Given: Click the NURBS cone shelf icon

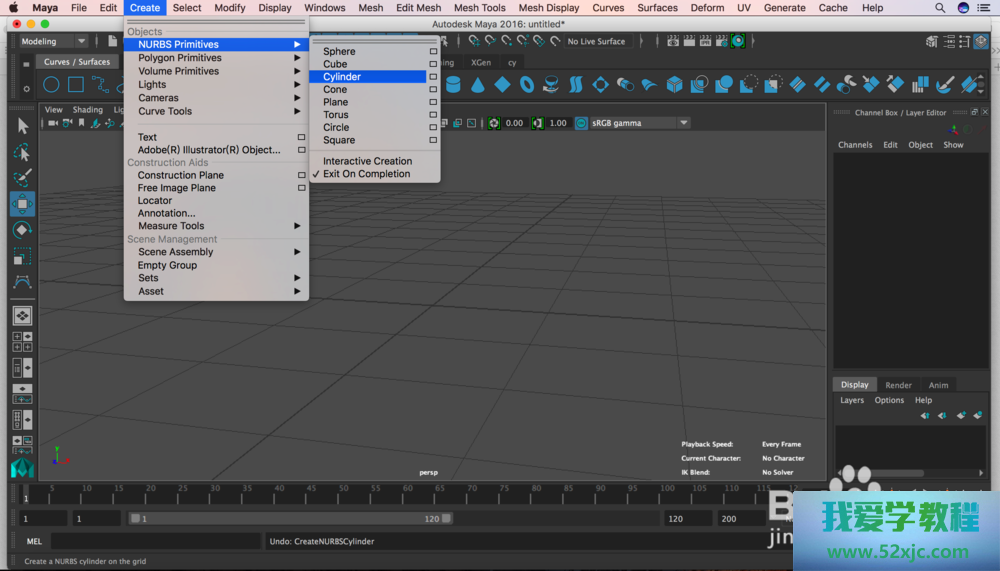Looking at the screenshot, I should 478,85.
